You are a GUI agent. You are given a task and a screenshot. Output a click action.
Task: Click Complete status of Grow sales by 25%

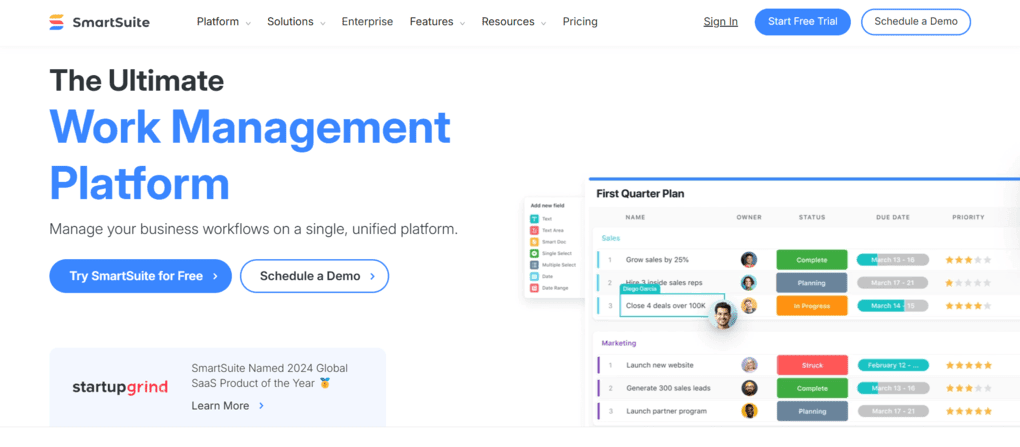812,260
